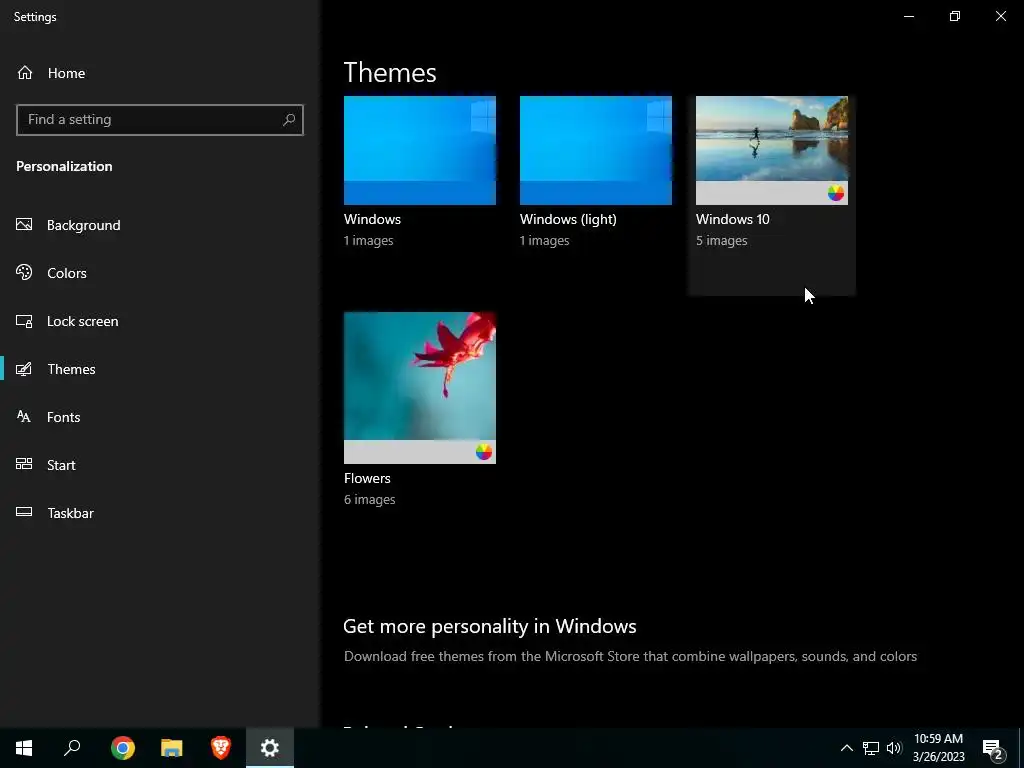The height and width of the screenshot is (768, 1024).
Task: Click the color wheel on Windows 10 theme
Action: [x=836, y=193]
